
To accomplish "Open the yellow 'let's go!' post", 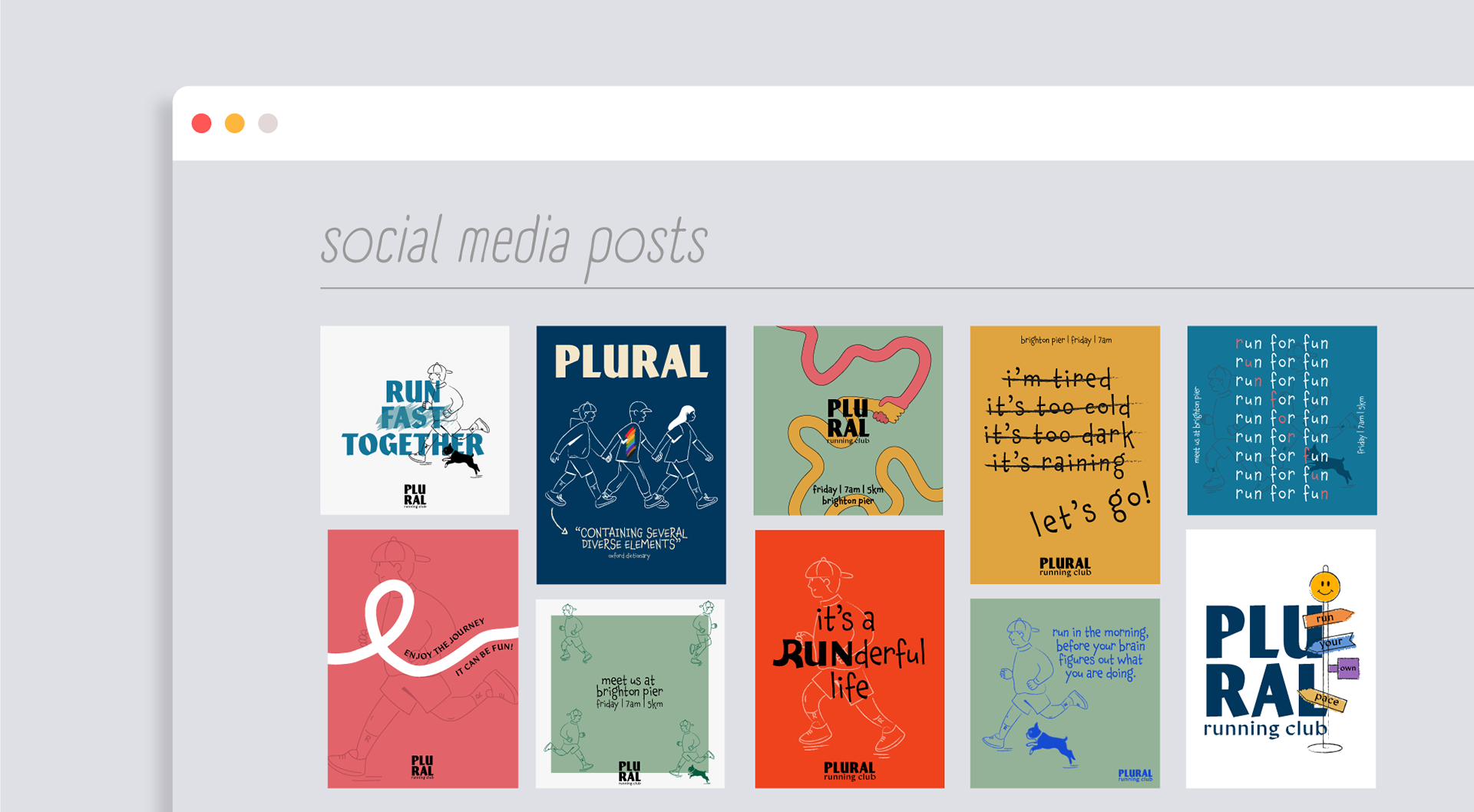I will click(x=1065, y=455).
